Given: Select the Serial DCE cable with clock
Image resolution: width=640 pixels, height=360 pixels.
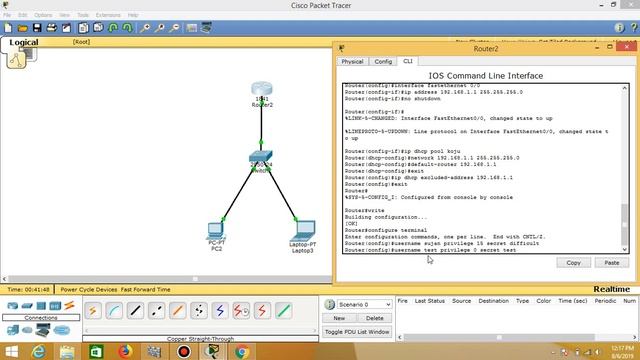Looking at the screenshot, I should [242, 311].
